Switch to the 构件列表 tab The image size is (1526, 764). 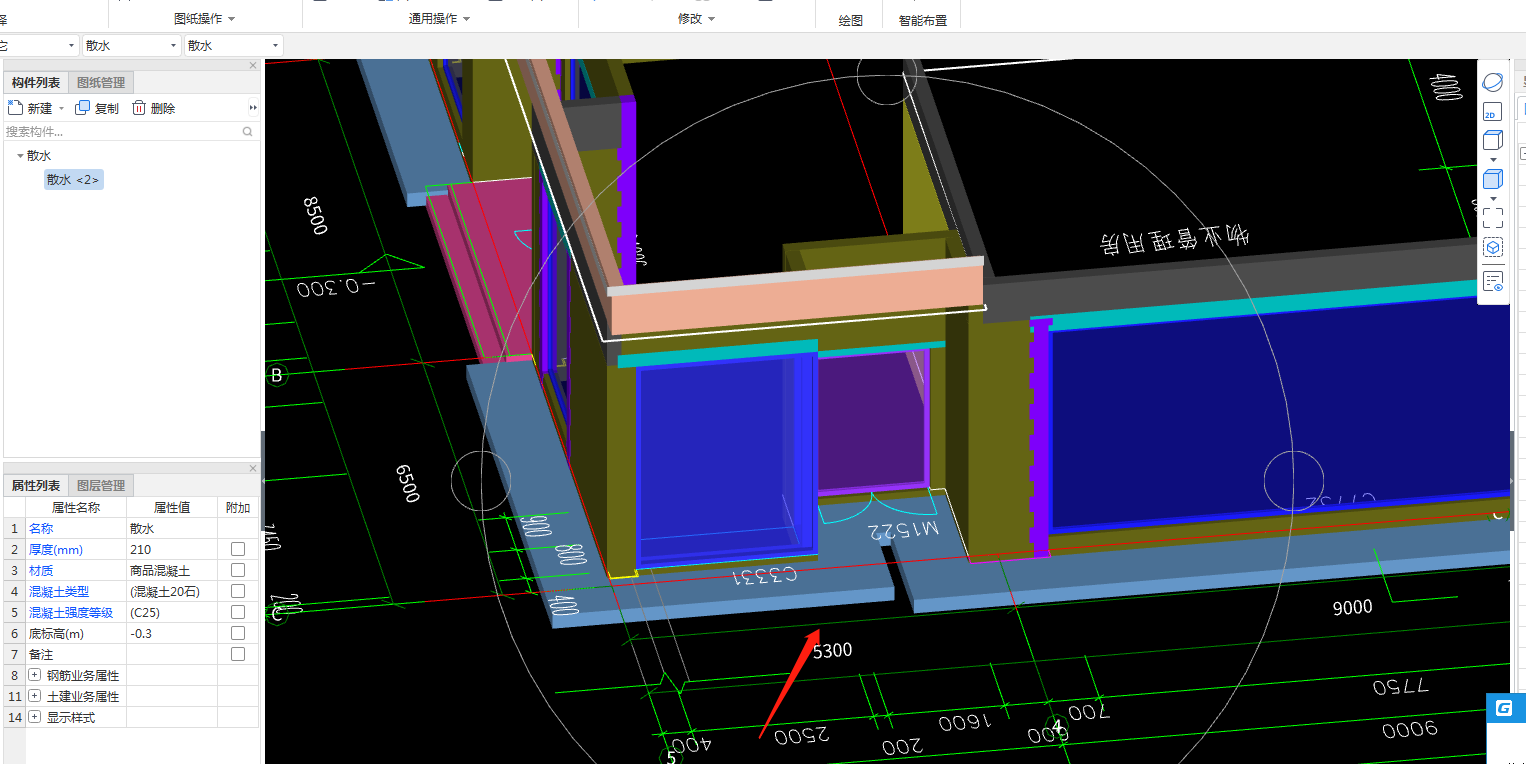(36, 83)
